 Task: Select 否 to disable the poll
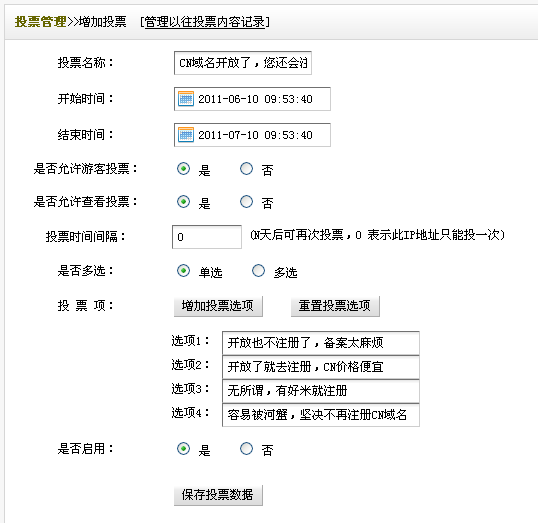coord(246,449)
